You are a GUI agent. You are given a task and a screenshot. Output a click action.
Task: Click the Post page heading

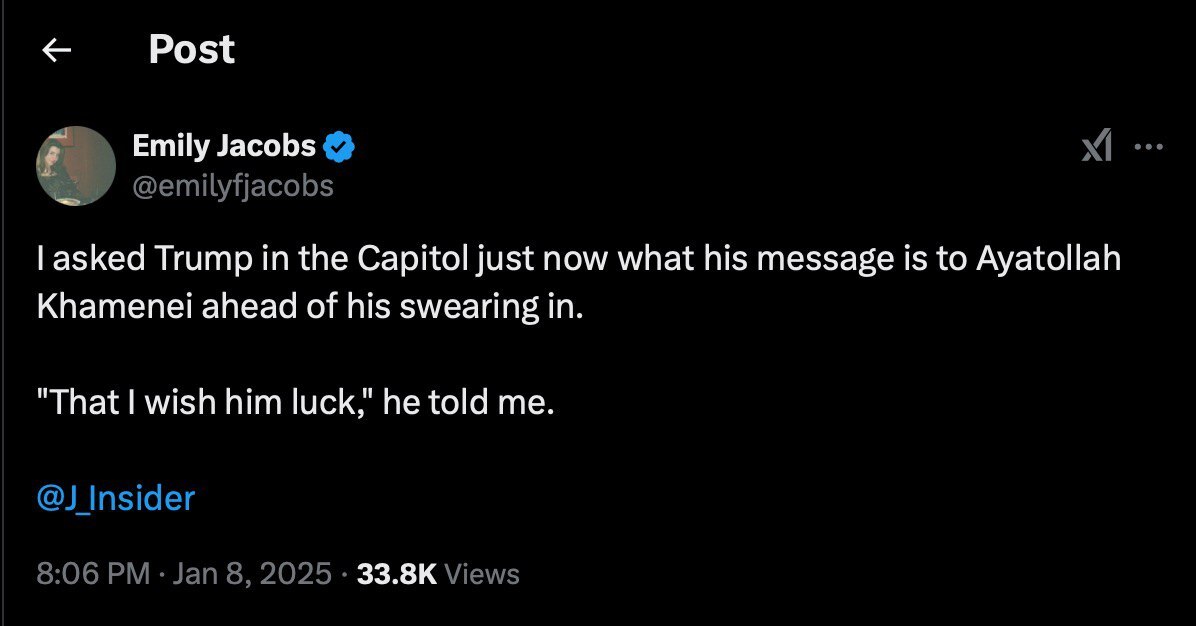coord(191,50)
